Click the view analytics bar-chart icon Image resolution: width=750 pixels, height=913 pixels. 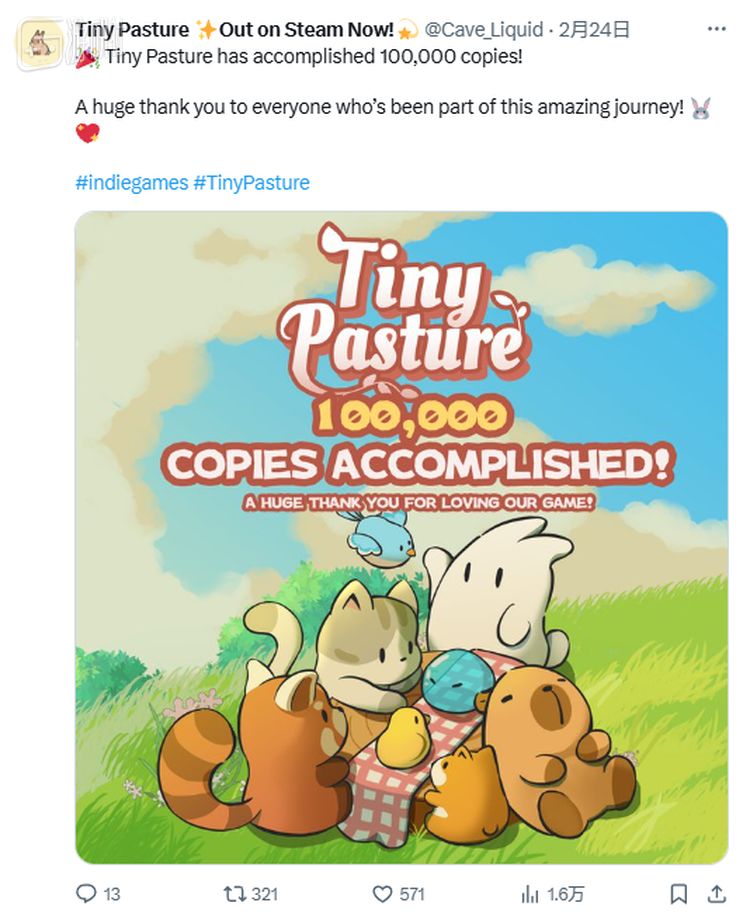(530, 893)
